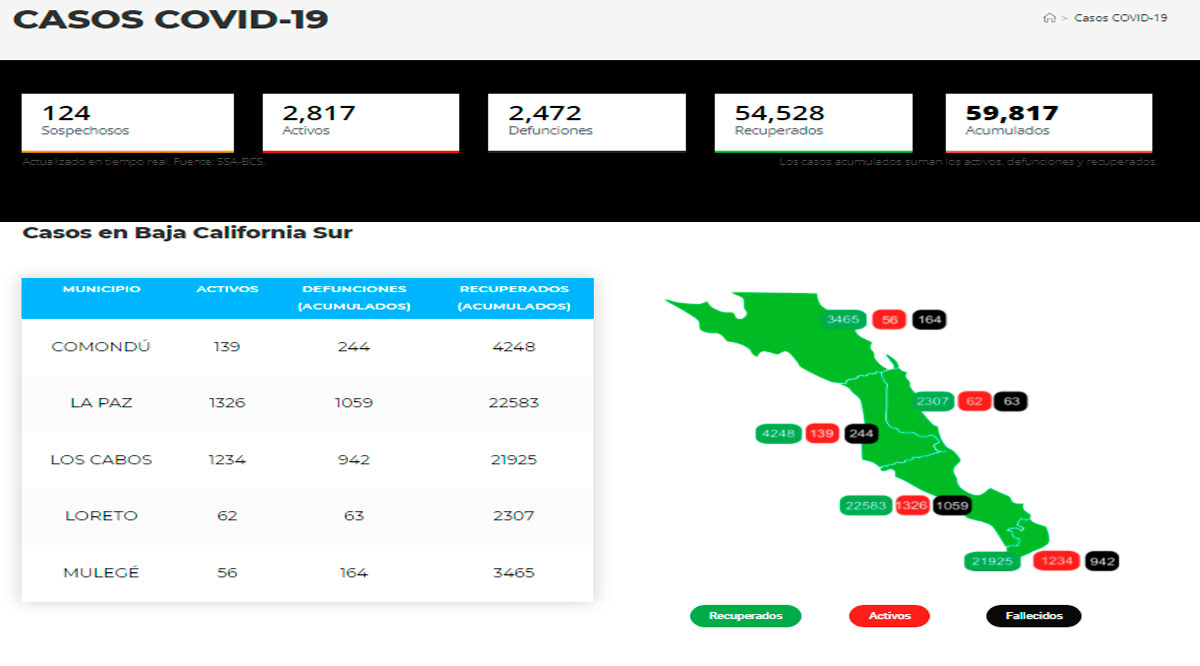Click the Municipio column header
The height and width of the screenshot is (666, 1200).
coord(101,289)
